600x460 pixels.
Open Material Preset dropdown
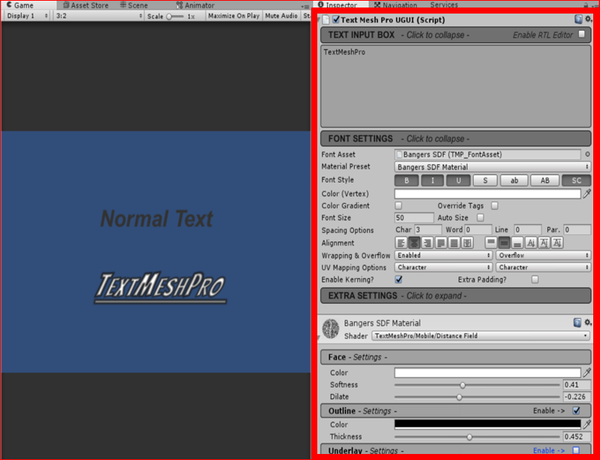pos(492,167)
